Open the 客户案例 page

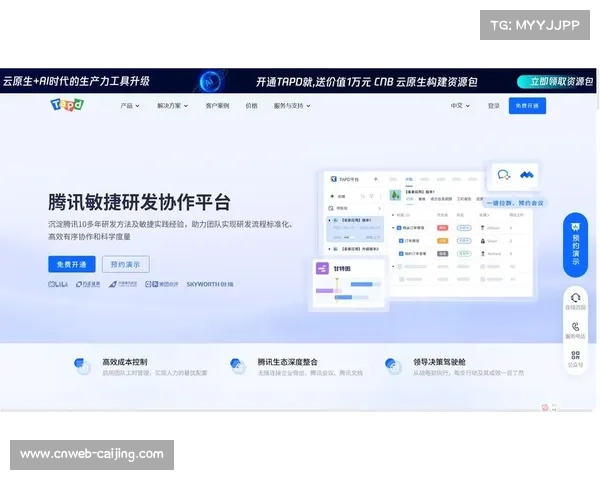[217, 106]
